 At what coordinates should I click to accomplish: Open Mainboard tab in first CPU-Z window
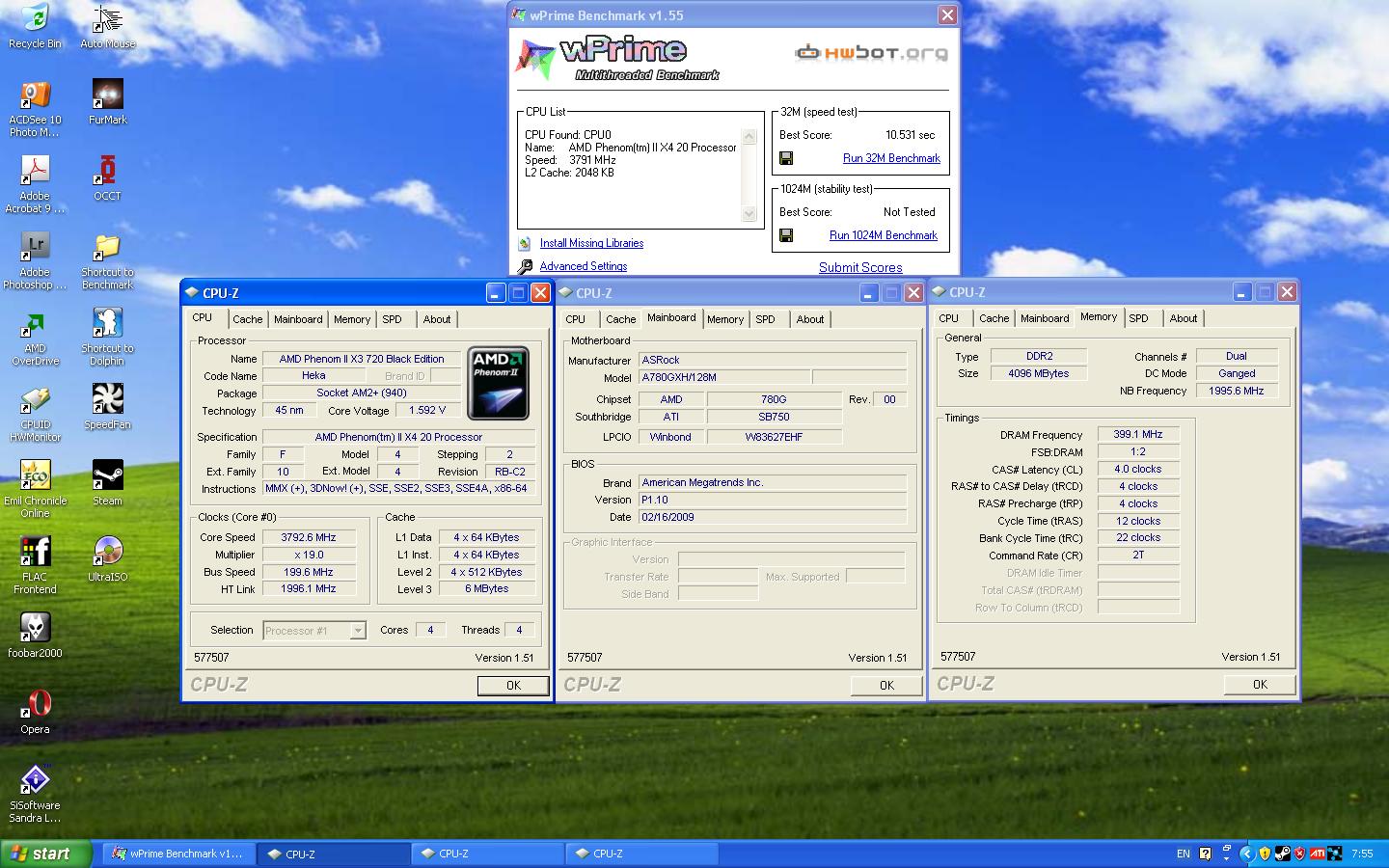pos(298,319)
